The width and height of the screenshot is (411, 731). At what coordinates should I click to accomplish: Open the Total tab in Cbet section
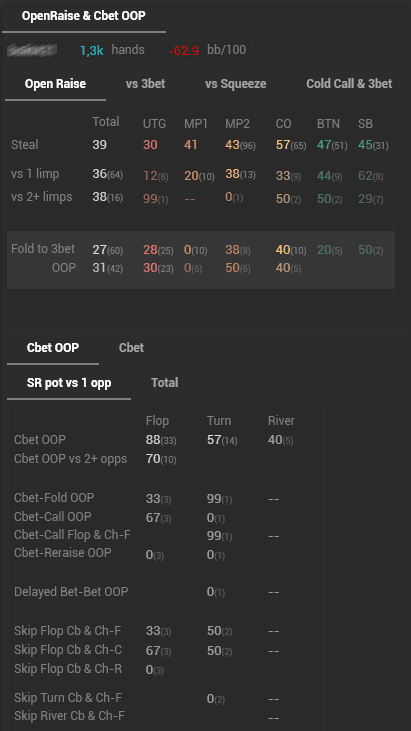tap(164, 383)
